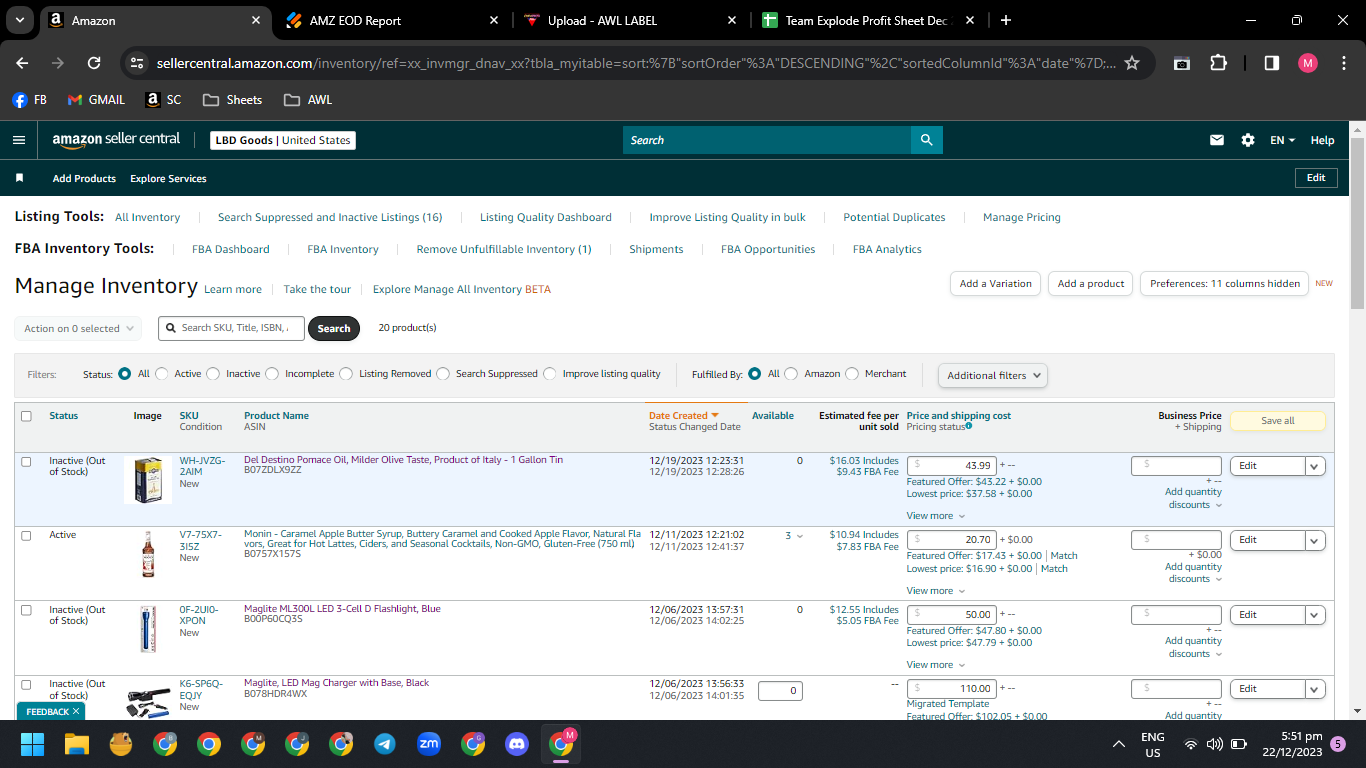Sort by the Date Created column
Screen dimensions: 1366x768
pyautogui.click(x=684, y=415)
